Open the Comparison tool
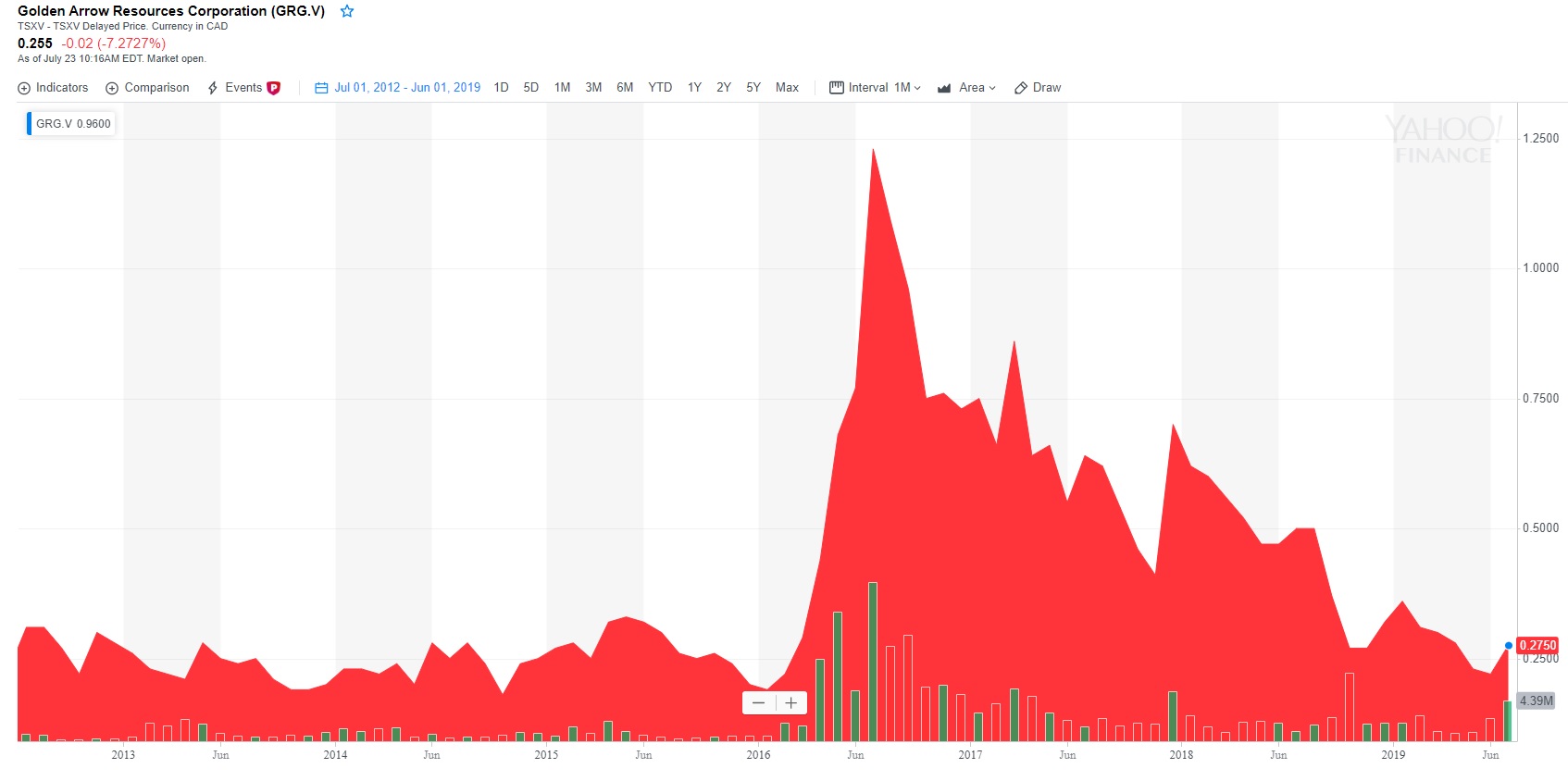This screenshot has height=781, width=1568. tap(147, 88)
